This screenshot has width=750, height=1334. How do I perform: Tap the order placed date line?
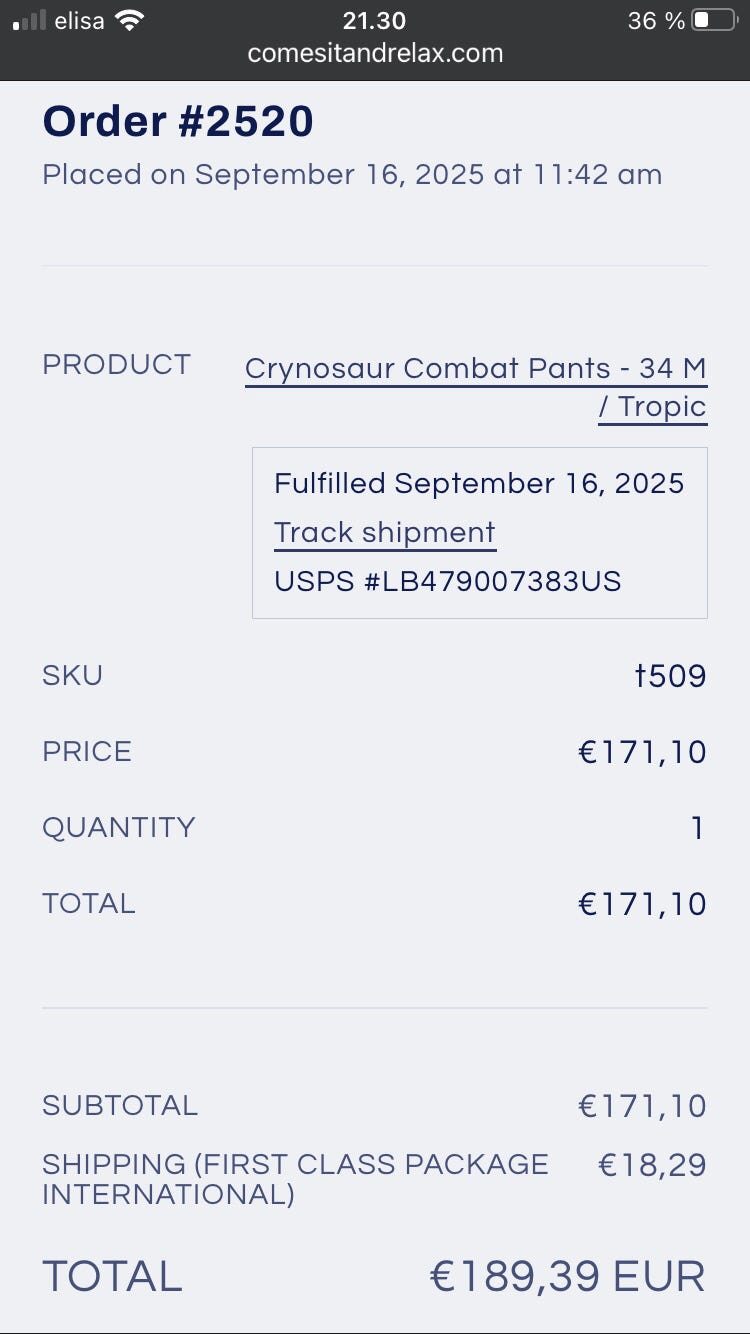352,174
